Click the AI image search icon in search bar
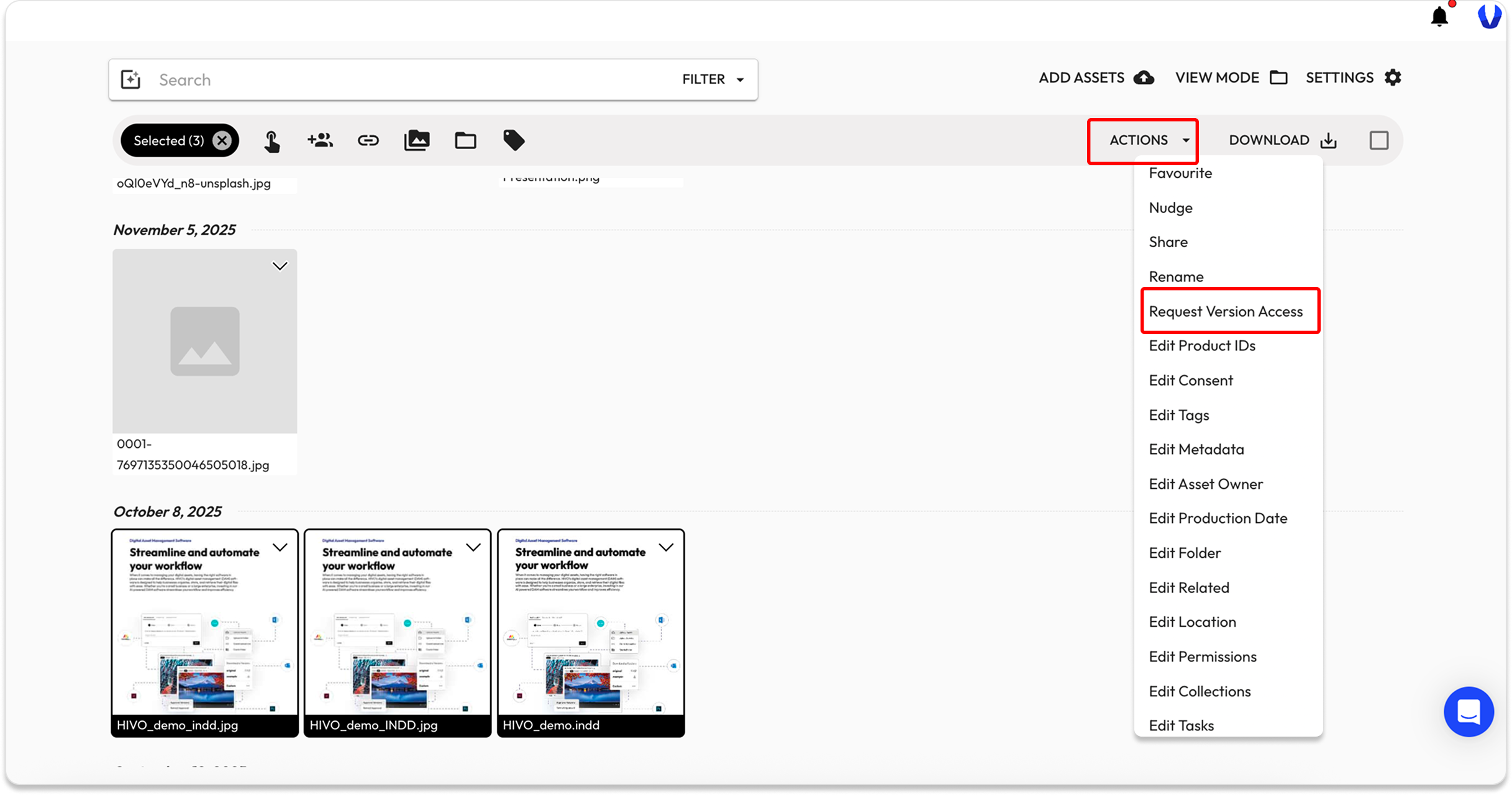The height and width of the screenshot is (795, 1512). point(130,79)
